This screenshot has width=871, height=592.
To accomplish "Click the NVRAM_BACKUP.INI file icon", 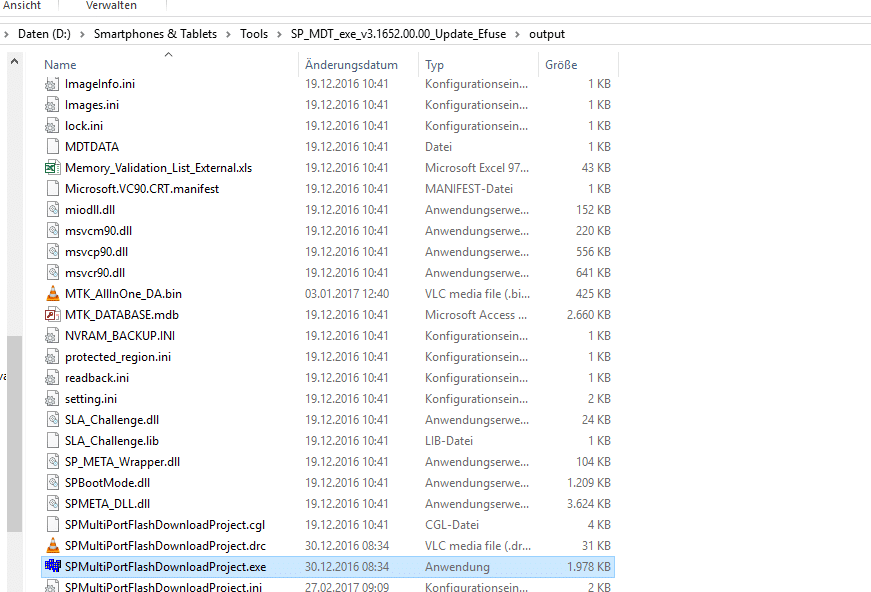I will pyautogui.click(x=52, y=336).
